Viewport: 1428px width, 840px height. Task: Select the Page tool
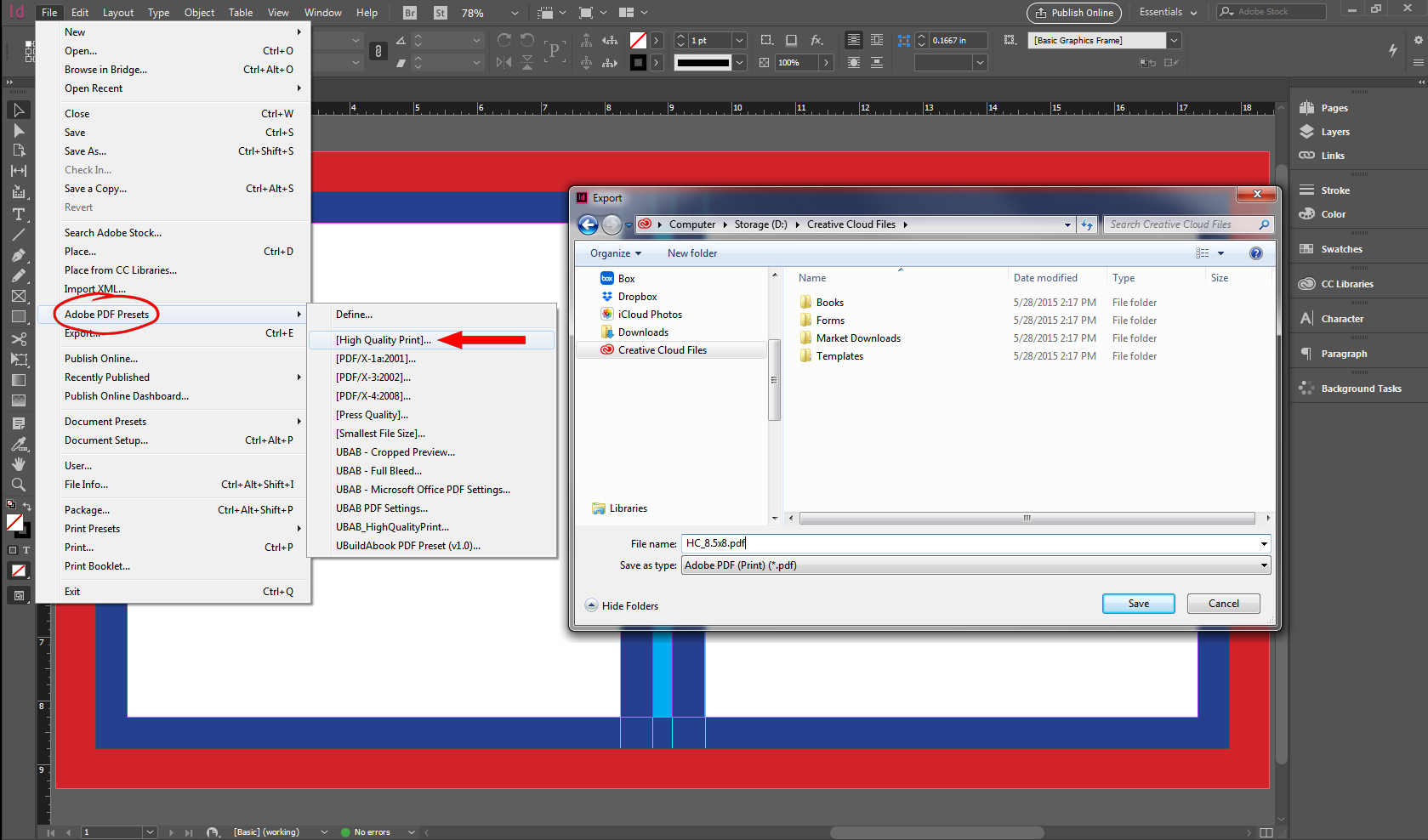19,150
